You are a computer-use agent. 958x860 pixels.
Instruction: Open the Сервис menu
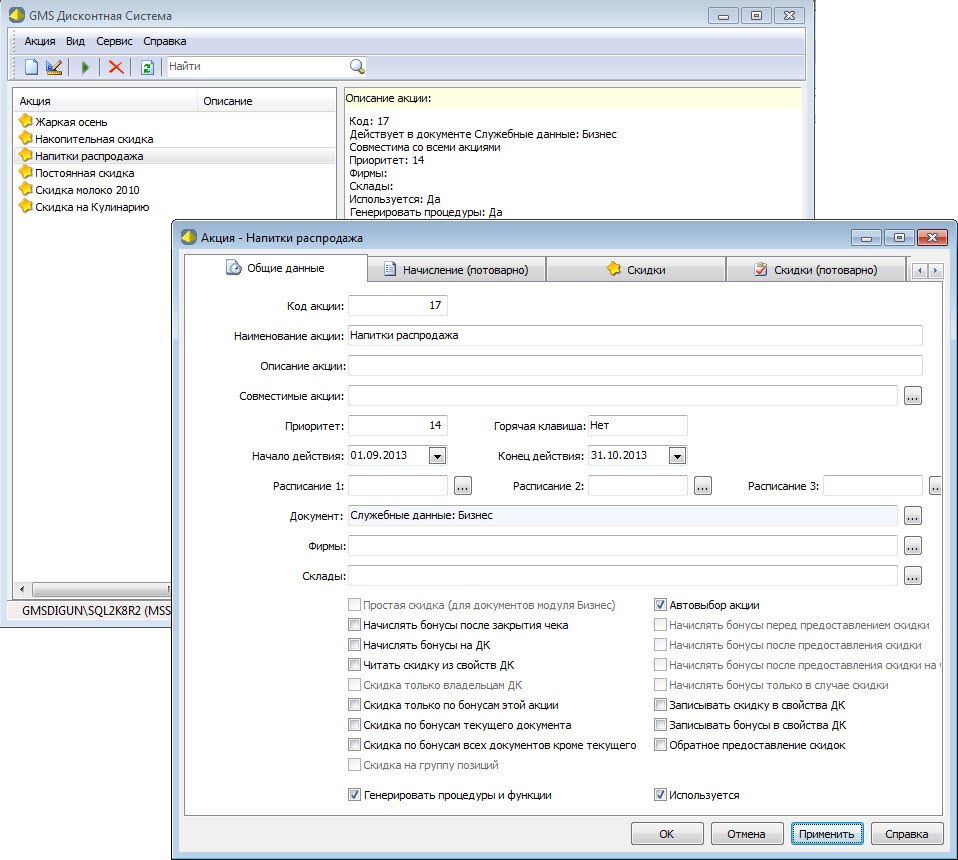click(113, 41)
